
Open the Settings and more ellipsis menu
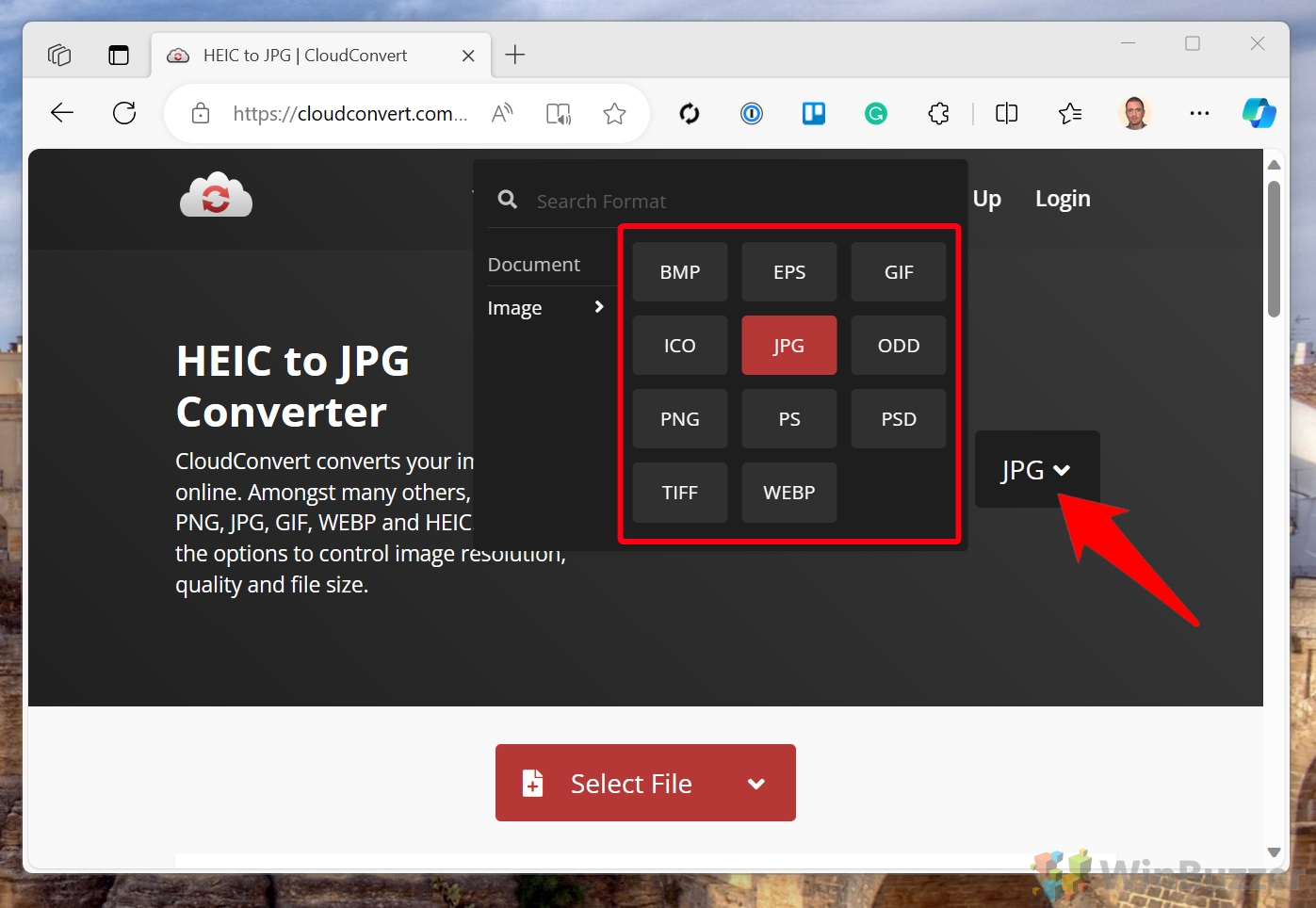(x=1199, y=113)
